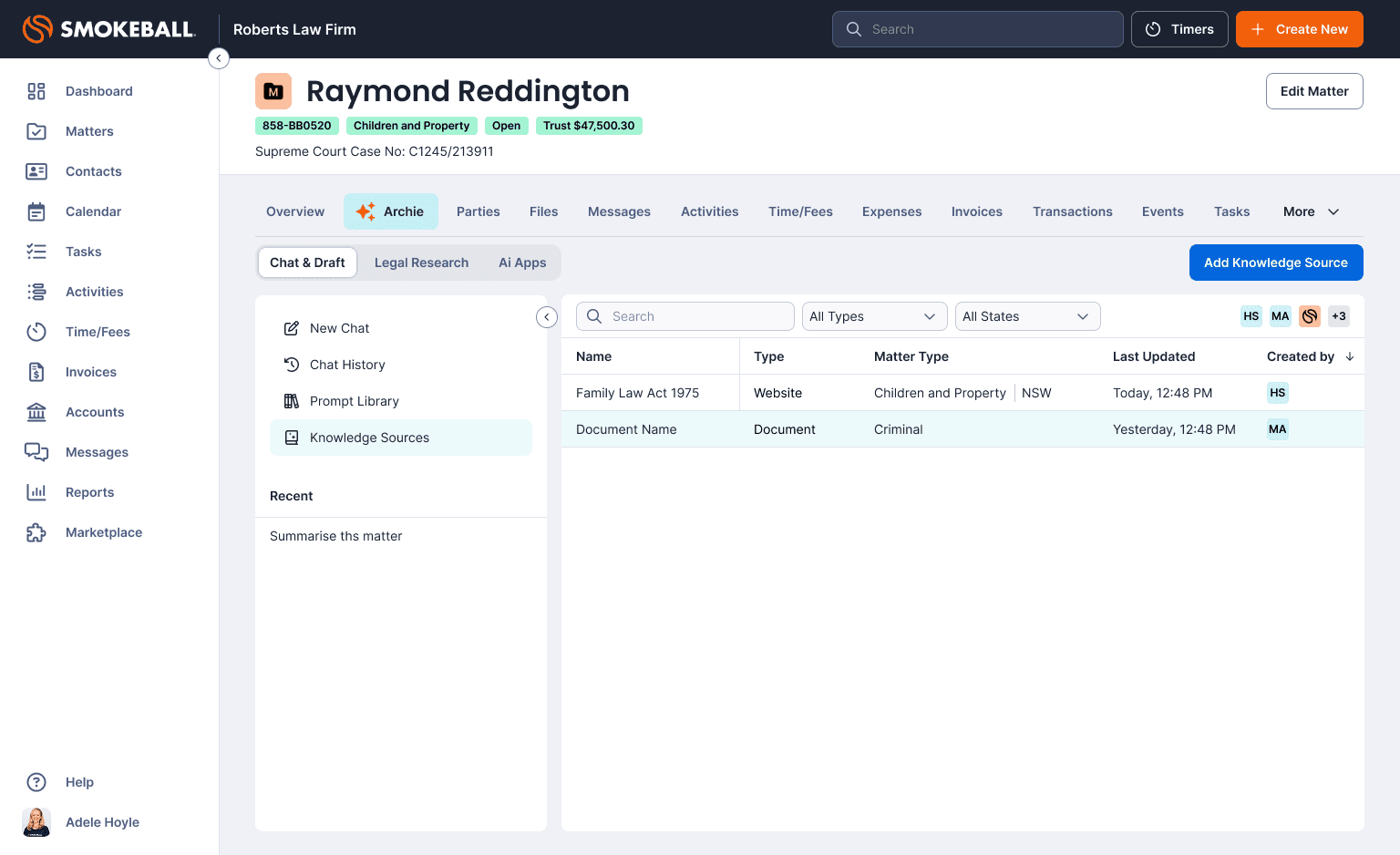Click the top global search field
This screenshot has width=1400, height=855.
[977, 29]
